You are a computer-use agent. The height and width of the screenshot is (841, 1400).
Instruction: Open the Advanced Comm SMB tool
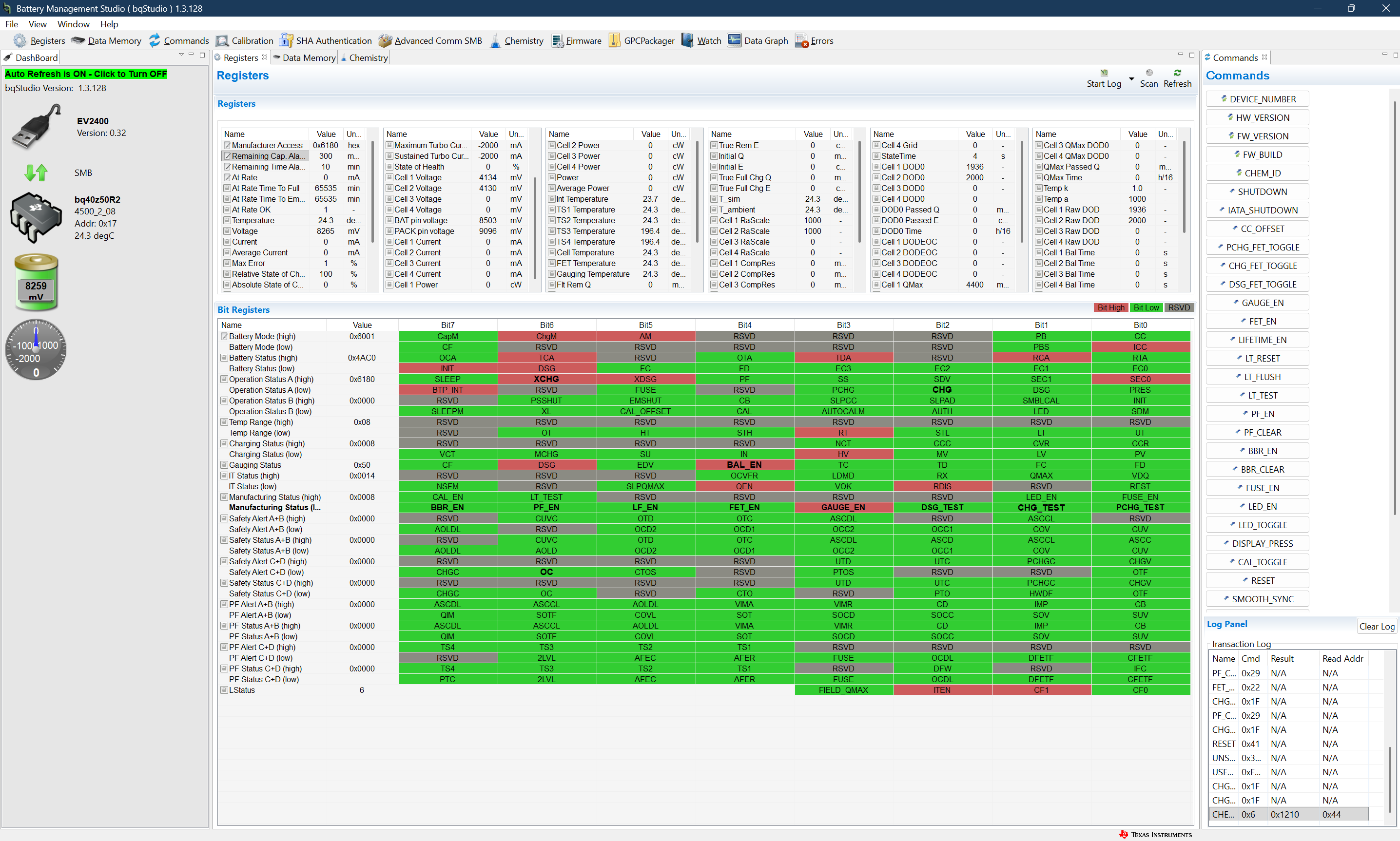(x=429, y=41)
